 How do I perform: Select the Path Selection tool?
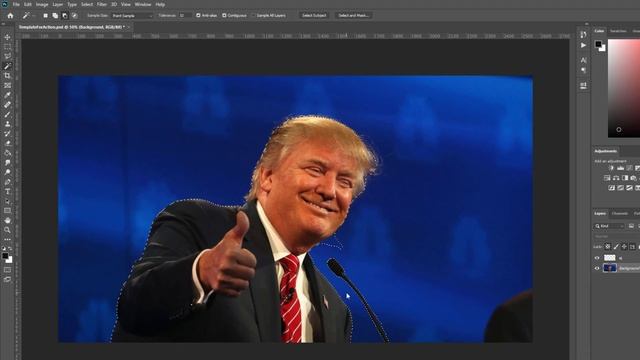click(7, 201)
